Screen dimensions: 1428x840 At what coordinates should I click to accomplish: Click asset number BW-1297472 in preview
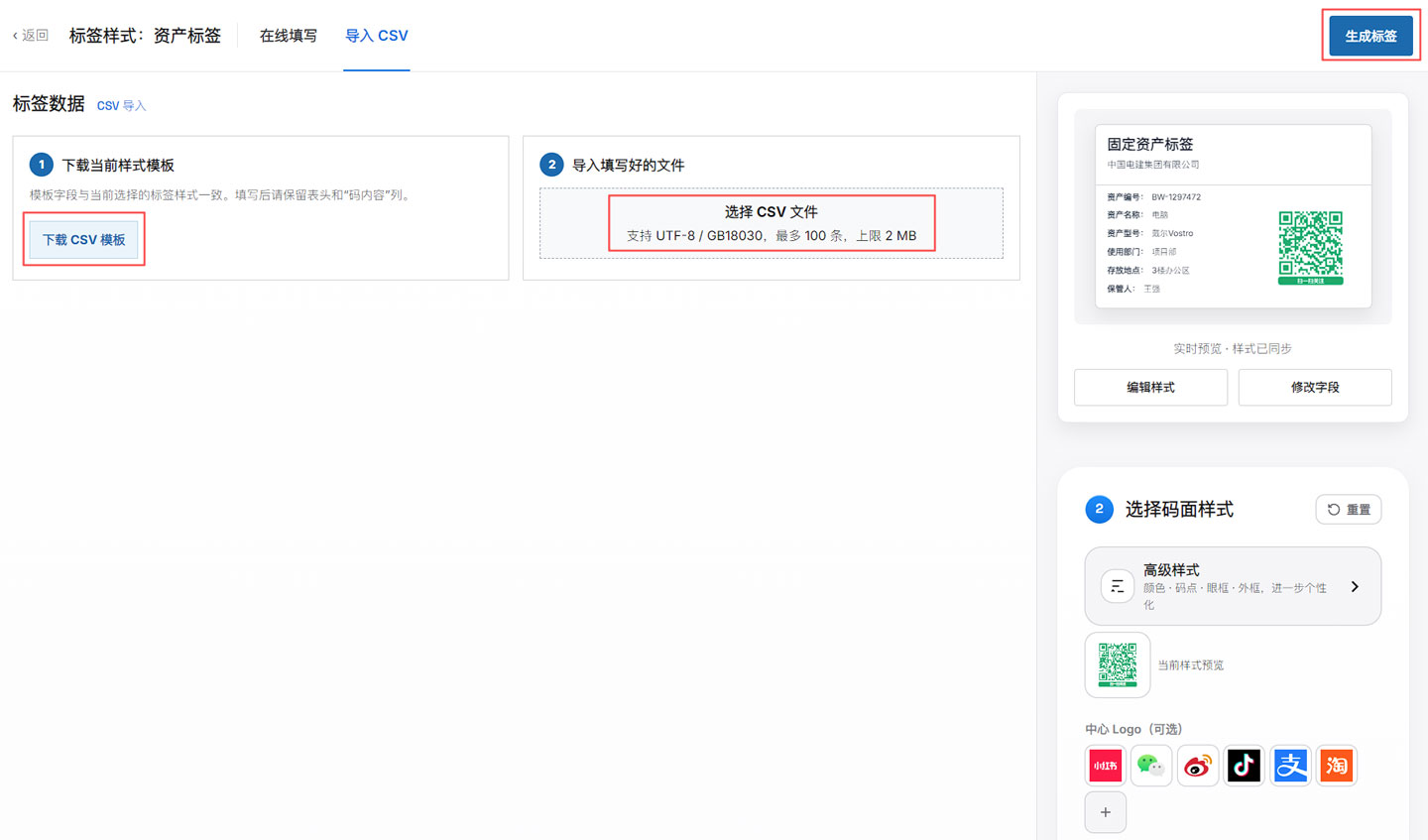(1176, 197)
